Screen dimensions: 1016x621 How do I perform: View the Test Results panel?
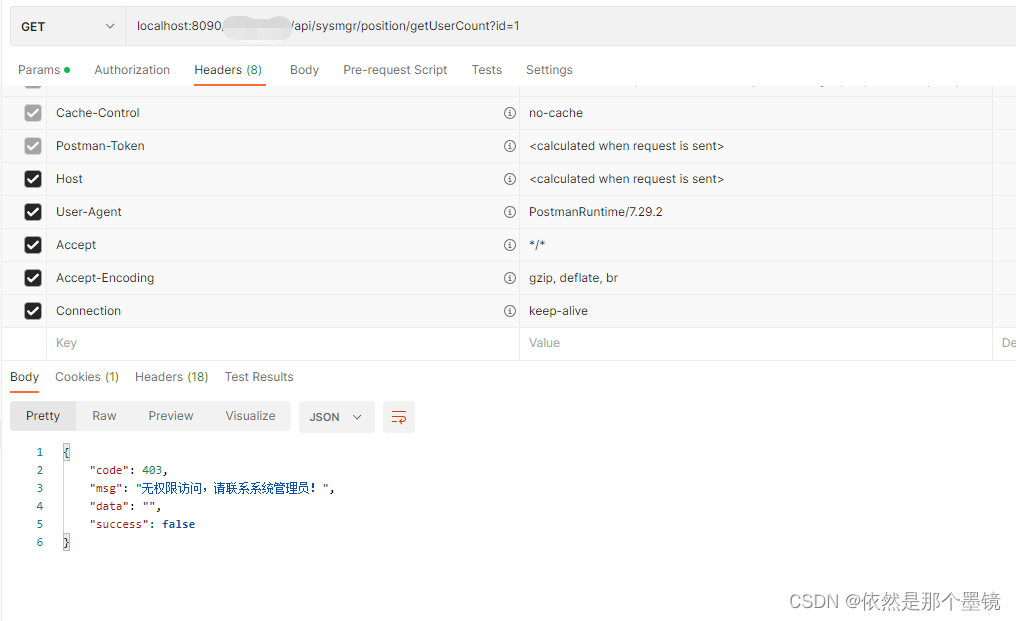pos(258,377)
